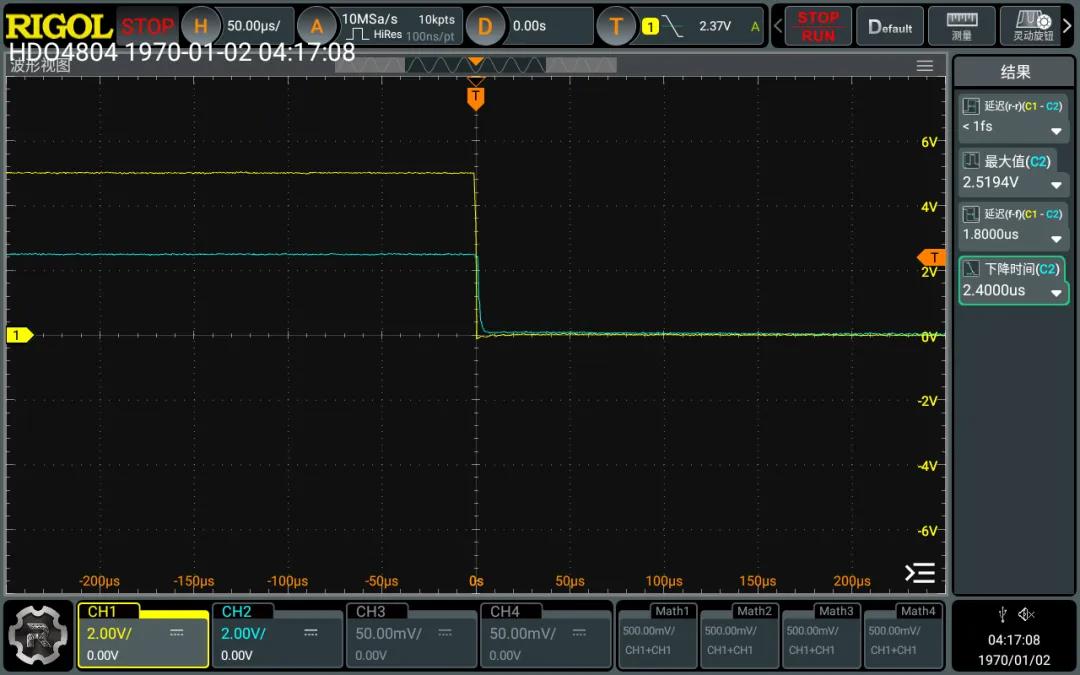Open the waveform view hamburger menu
This screenshot has width=1080, height=675.
tap(924, 65)
